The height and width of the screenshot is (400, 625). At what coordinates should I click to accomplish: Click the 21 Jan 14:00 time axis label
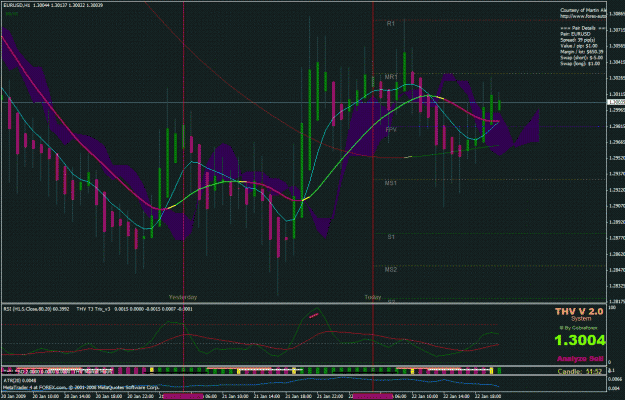coord(267,397)
